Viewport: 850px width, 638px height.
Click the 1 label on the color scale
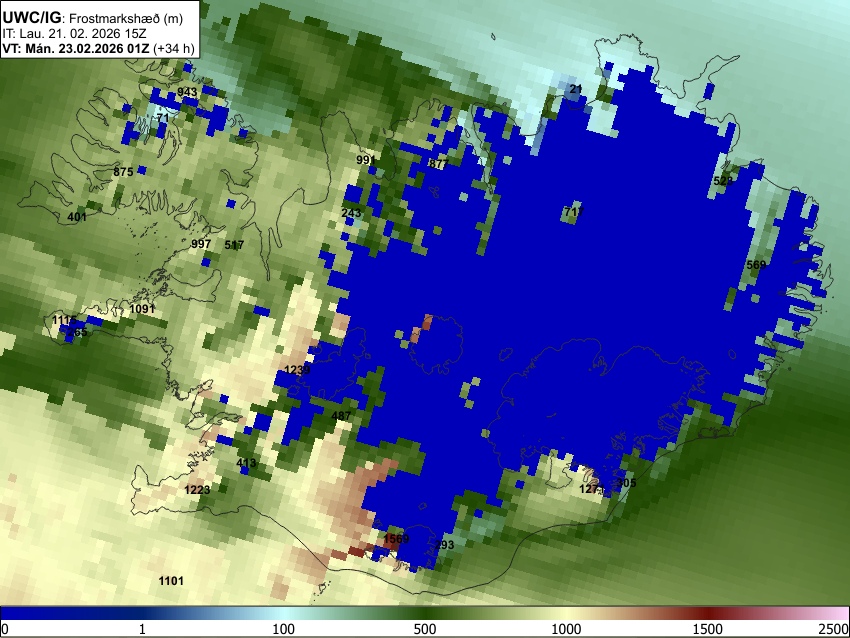pos(142,629)
